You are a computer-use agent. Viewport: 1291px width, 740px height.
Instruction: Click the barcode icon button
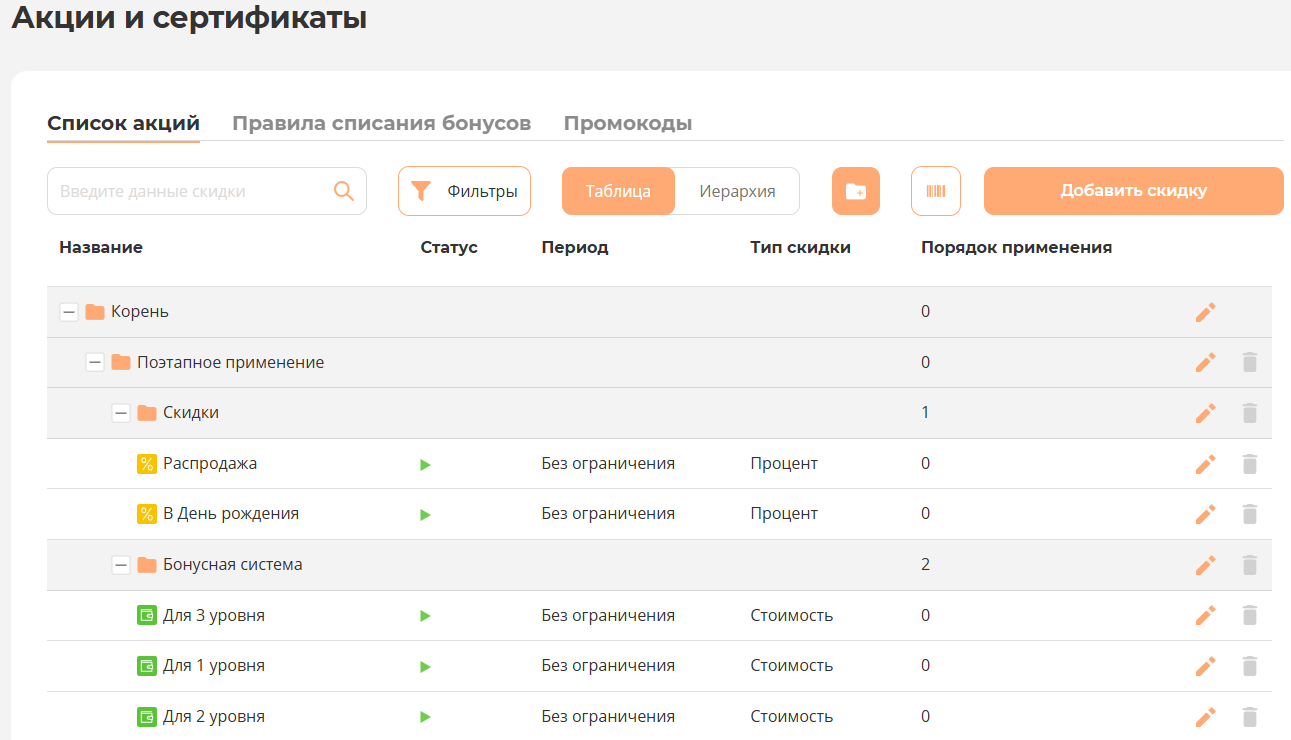935,191
